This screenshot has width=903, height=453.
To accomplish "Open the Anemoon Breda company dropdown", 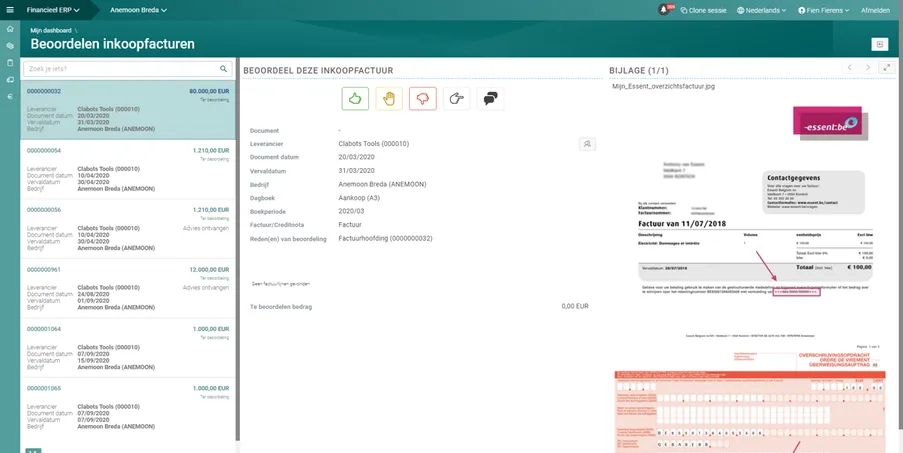I will coord(138,10).
